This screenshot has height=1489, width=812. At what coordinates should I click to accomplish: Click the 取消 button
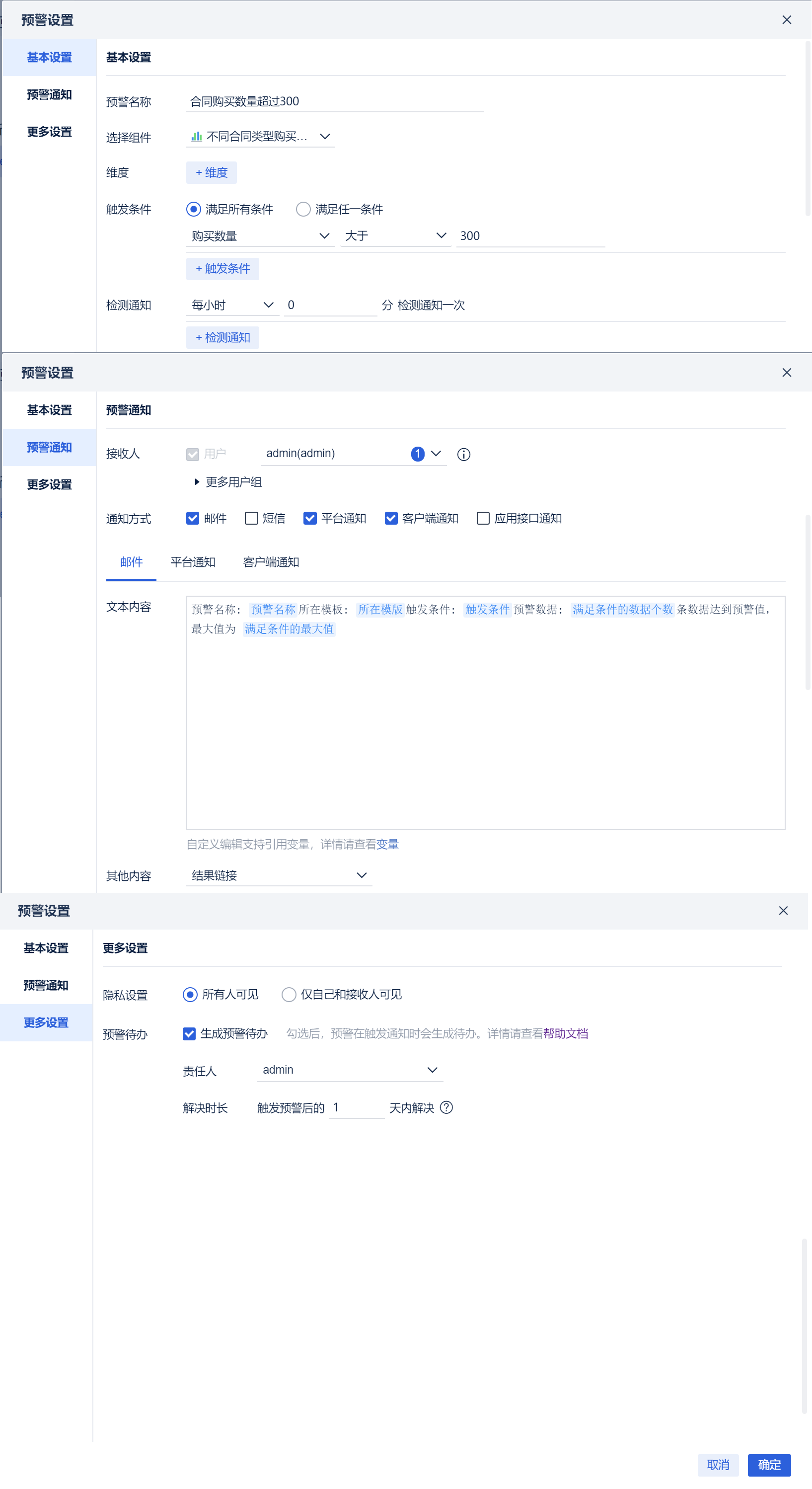[x=718, y=1465]
